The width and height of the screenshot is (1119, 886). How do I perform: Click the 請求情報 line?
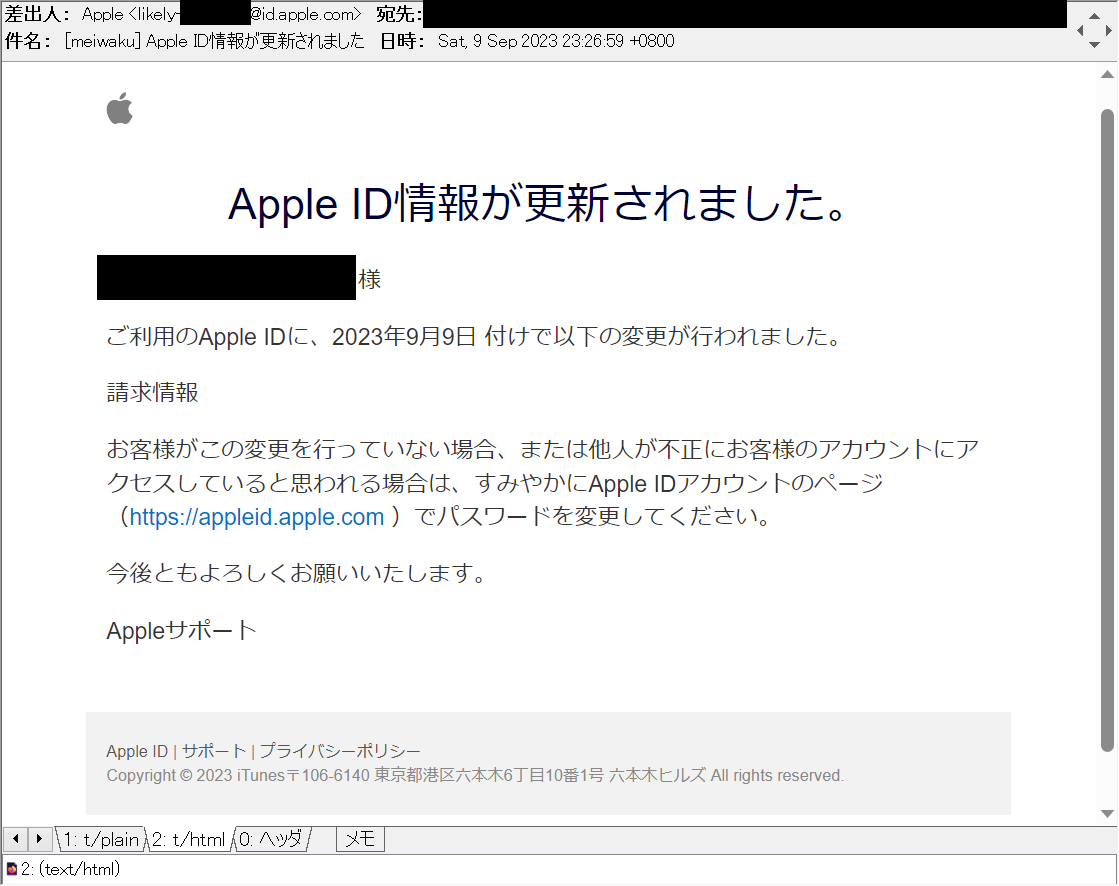pyautogui.click(x=152, y=392)
